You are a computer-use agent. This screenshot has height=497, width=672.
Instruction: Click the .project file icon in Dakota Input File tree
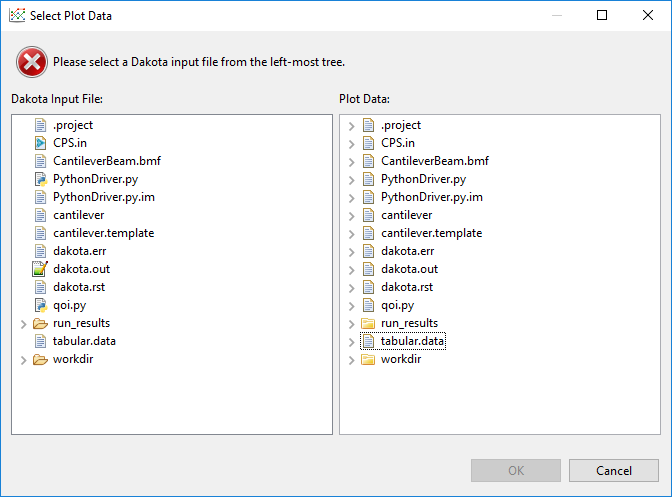(40, 125)
